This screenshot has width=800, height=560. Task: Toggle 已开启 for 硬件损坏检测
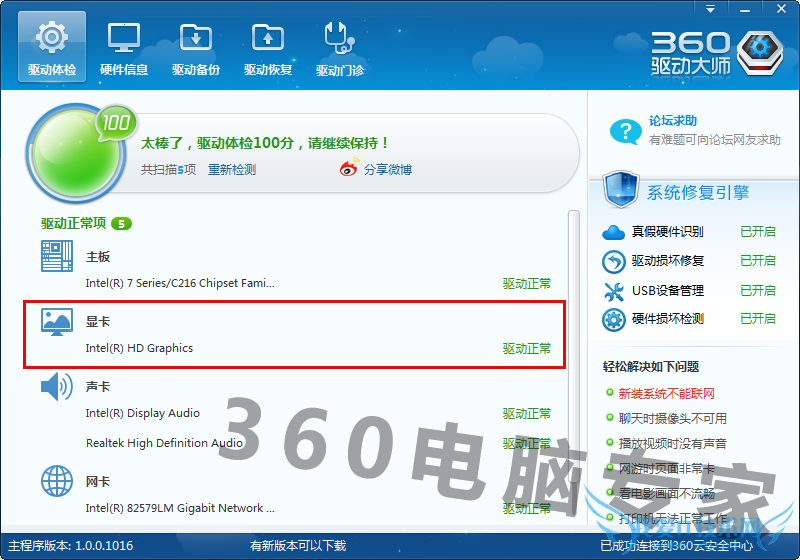pos(758,319)
